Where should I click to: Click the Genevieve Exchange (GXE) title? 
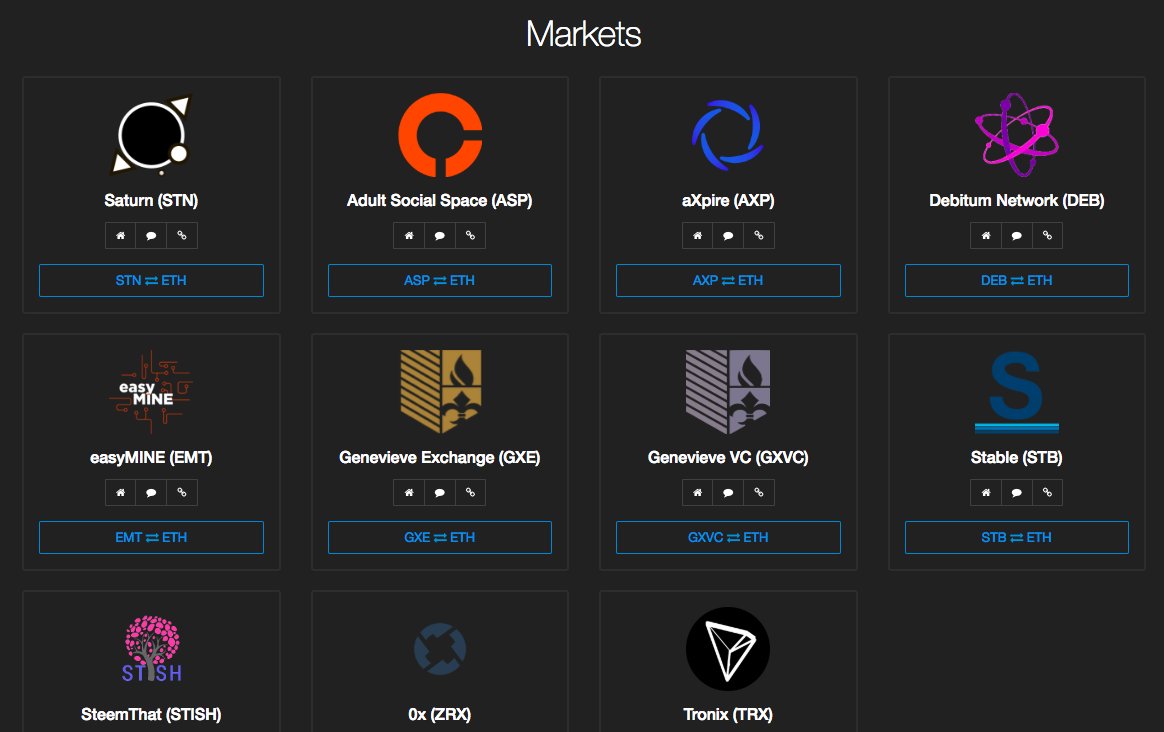coord(439,457)
